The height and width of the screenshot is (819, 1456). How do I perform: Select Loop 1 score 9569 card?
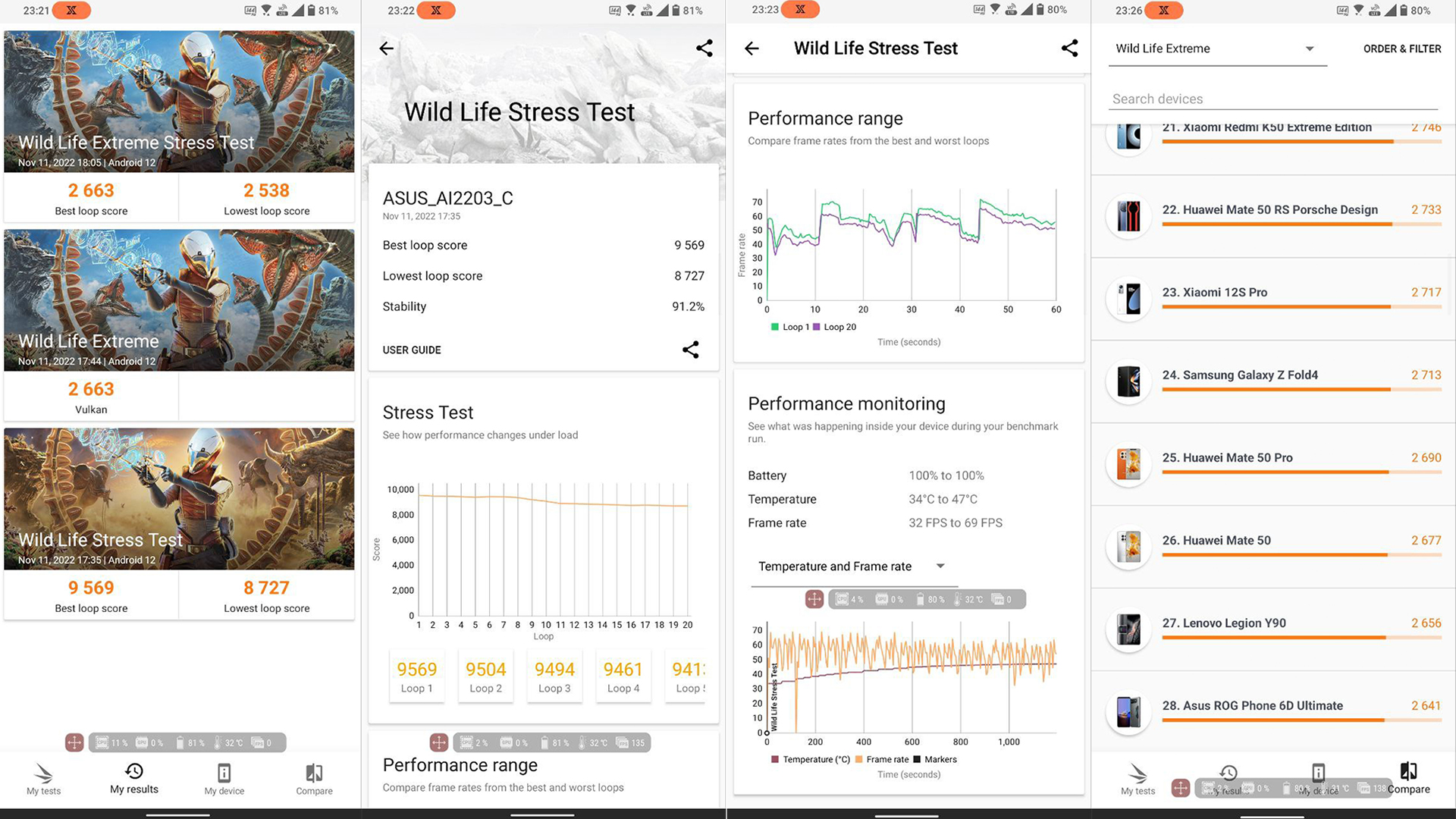416,676
